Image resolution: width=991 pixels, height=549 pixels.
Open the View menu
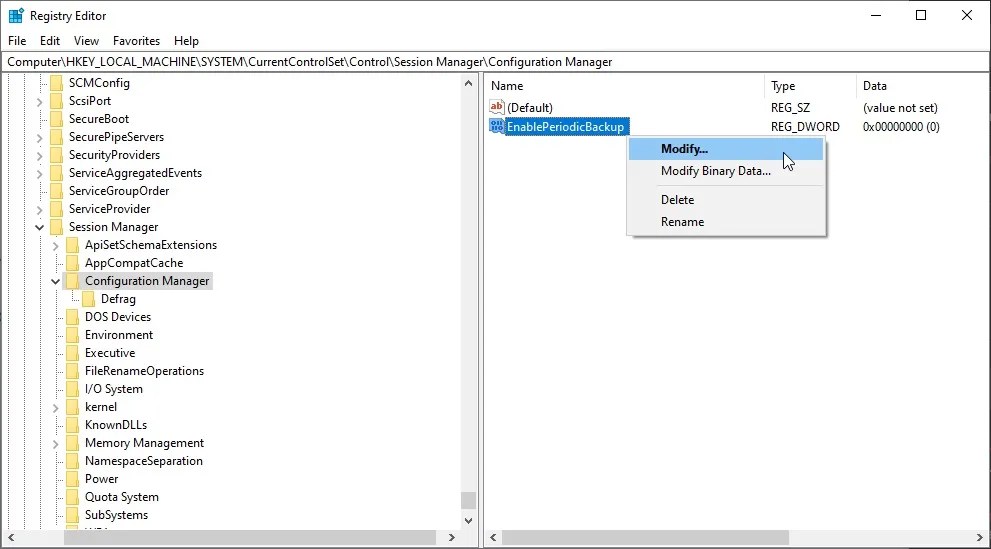pyautogui.click(x=86, y=40)
